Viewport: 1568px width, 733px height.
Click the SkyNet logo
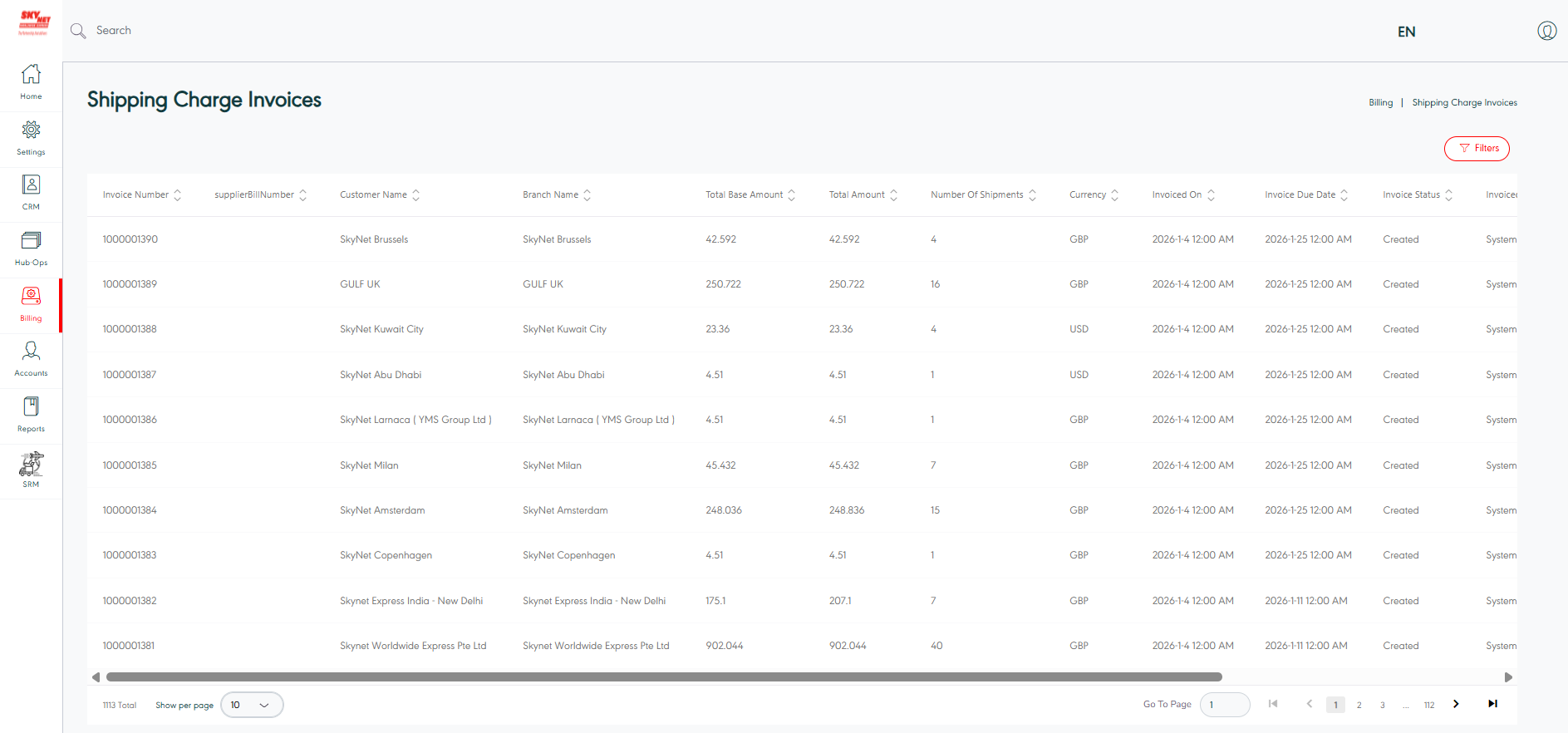pos(34,22)
